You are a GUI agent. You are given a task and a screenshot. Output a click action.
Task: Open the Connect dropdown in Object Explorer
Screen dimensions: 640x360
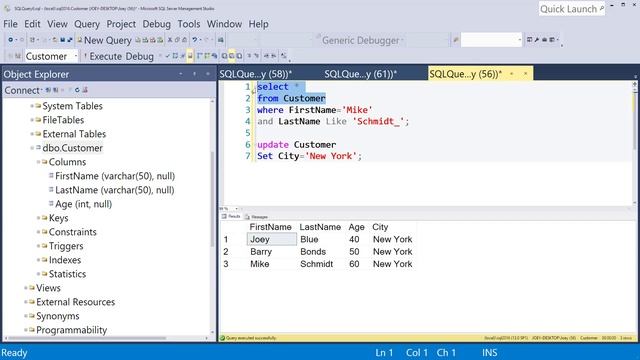[x=22, y=90]
